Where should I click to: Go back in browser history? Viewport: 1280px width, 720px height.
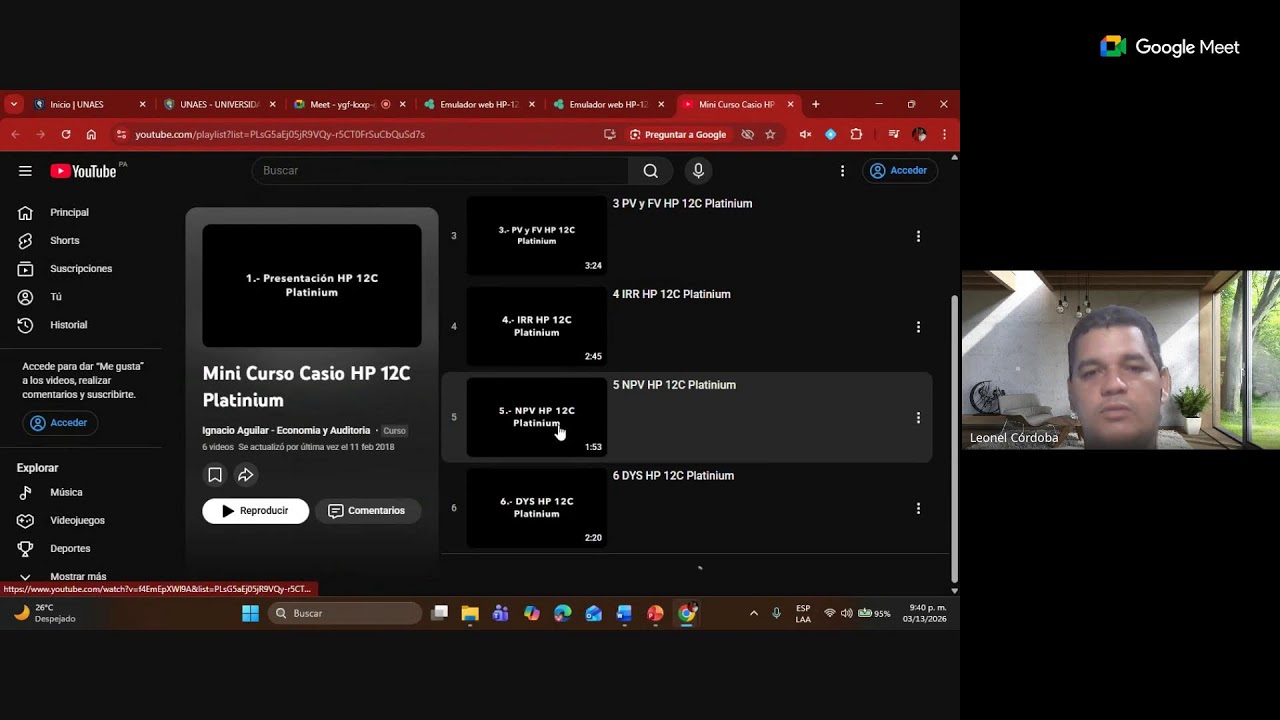coord(15,134)
